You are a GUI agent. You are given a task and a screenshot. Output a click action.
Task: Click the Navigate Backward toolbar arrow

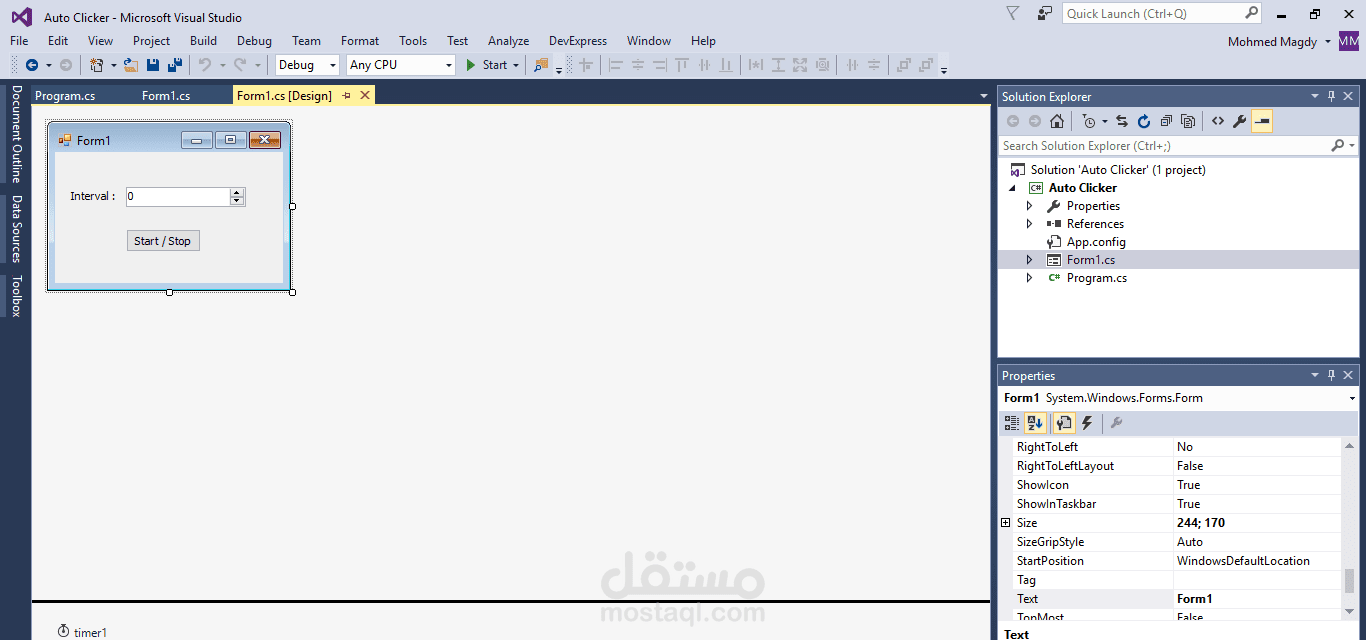coord(31,65)
